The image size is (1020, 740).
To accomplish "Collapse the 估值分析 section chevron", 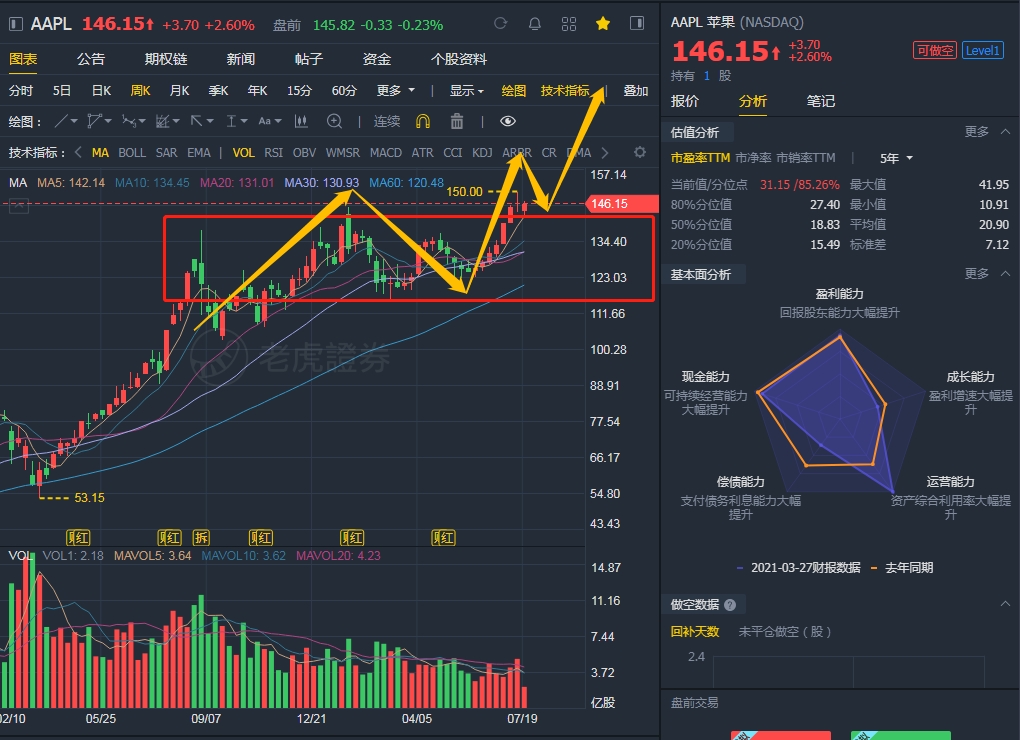I will pyautogui.click(x=1005, y=132).
